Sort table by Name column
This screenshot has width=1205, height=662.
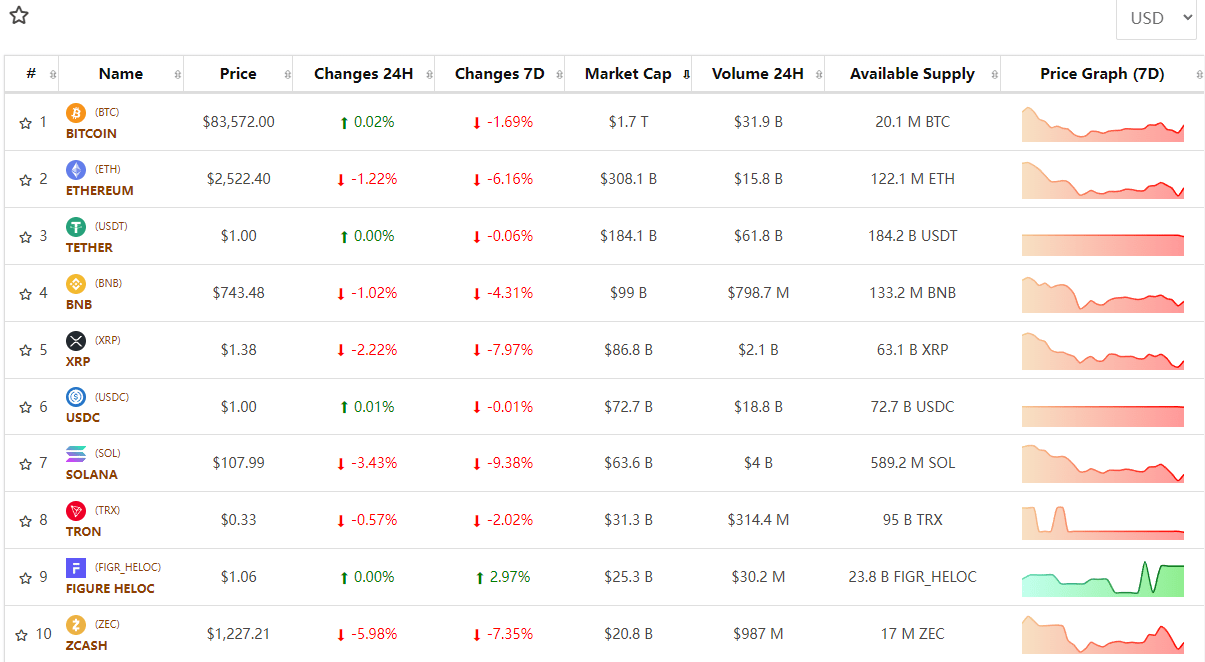pyautogui.click(x=121, y=74)
